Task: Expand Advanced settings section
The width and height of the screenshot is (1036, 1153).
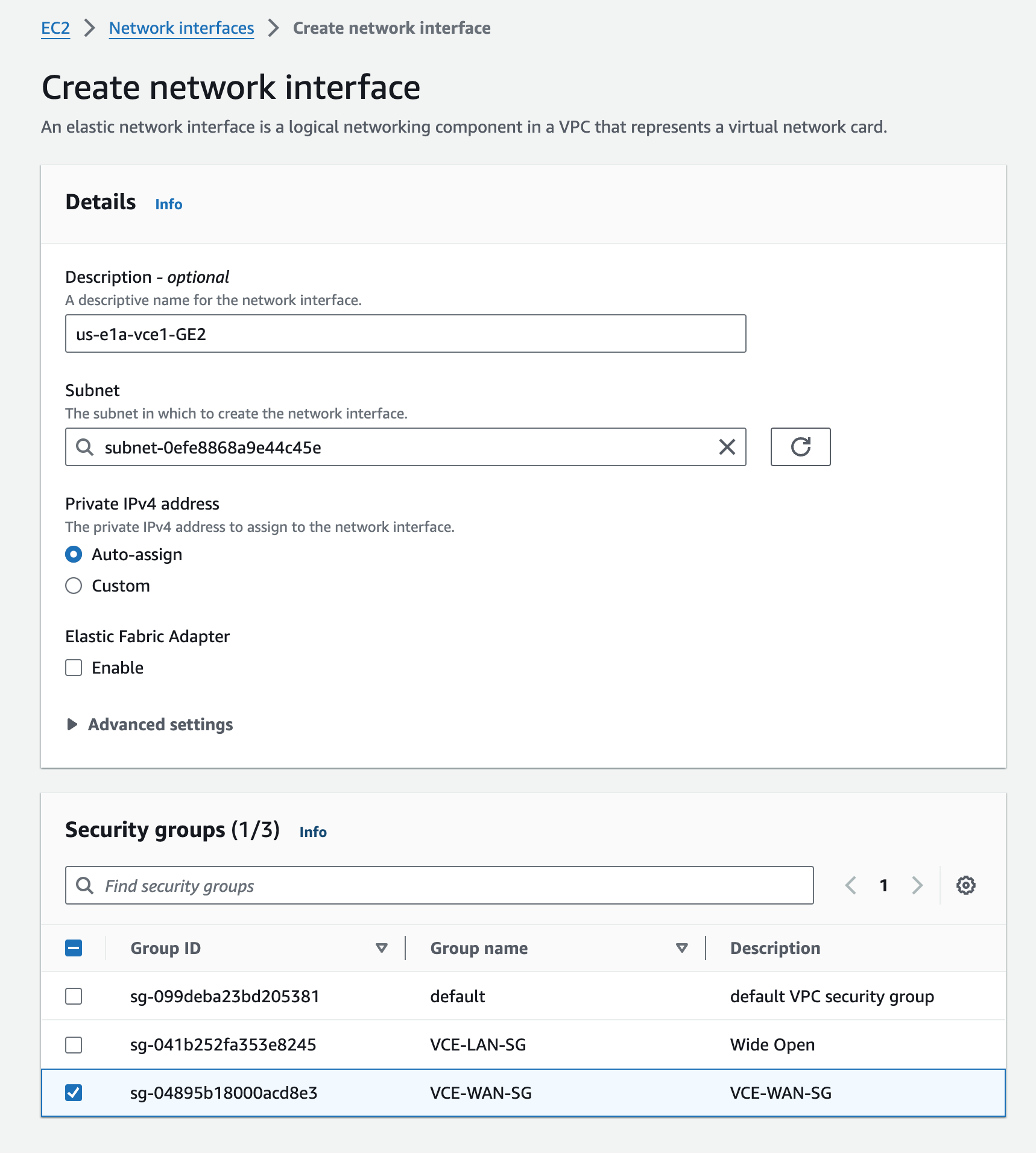Action: tap(149, 724)
